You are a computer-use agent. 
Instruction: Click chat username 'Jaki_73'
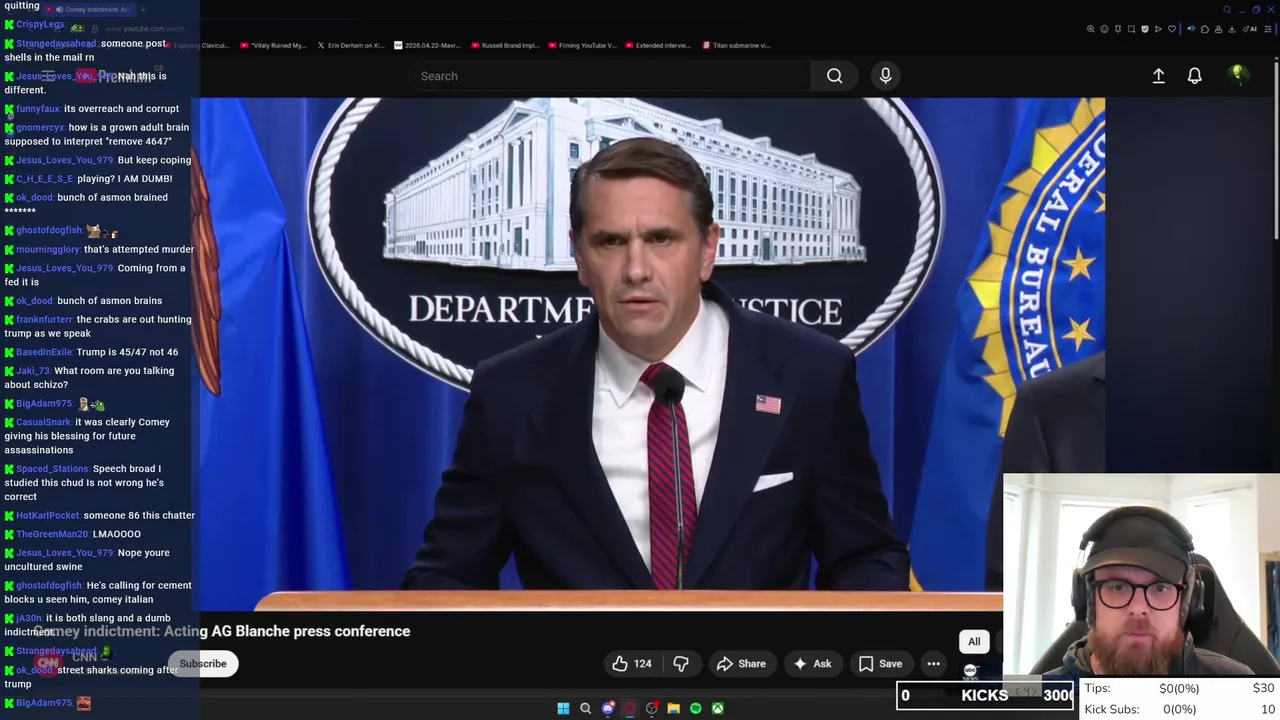[33, 371]
